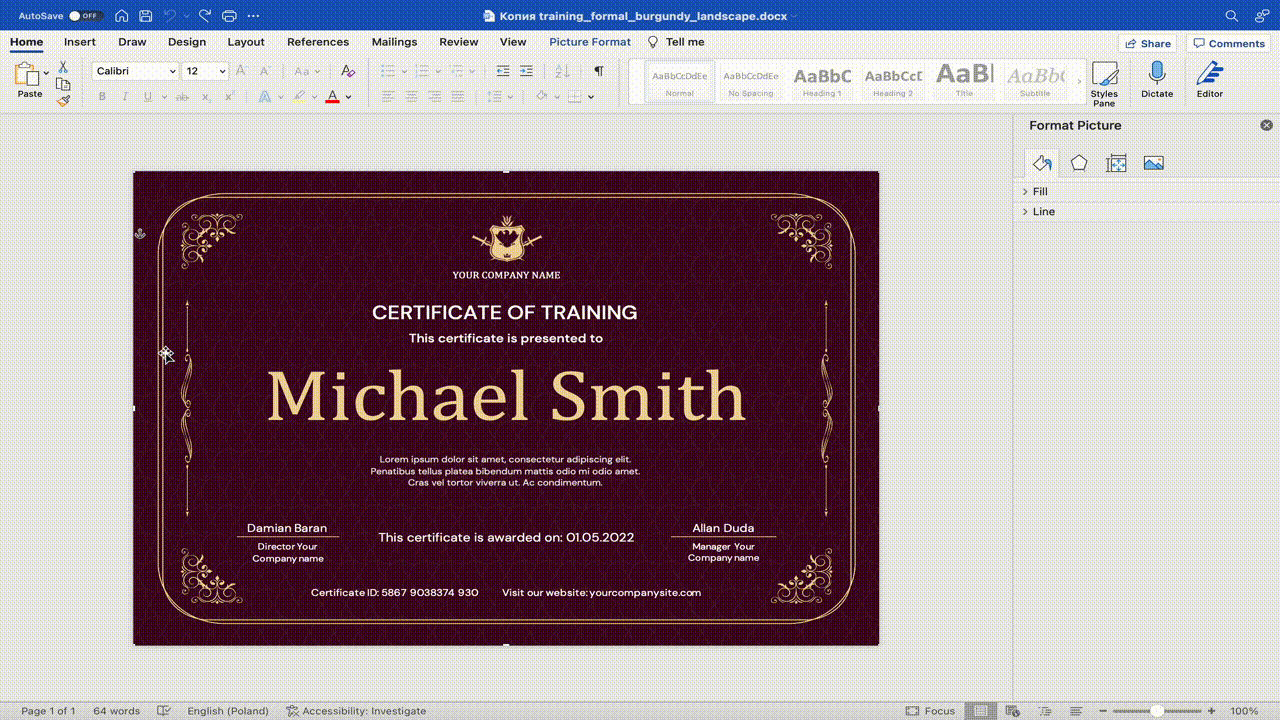Click the share-with-people icon at top right

click(x=1260, y=16)
